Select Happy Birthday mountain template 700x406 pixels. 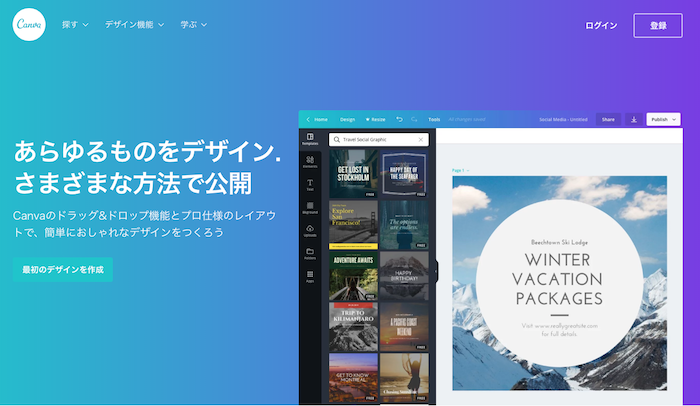pos(404,276)
